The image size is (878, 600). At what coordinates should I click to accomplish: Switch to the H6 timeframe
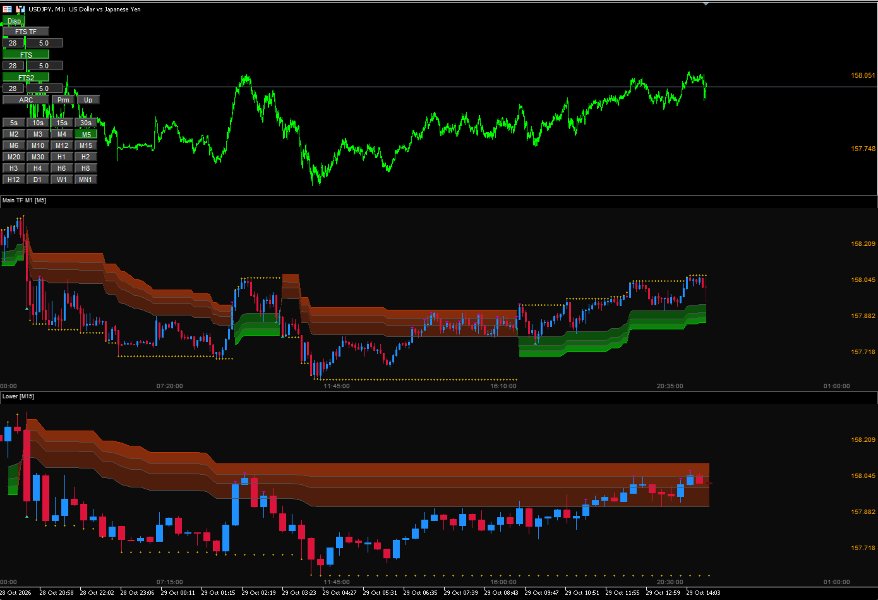tap(62, 168)
